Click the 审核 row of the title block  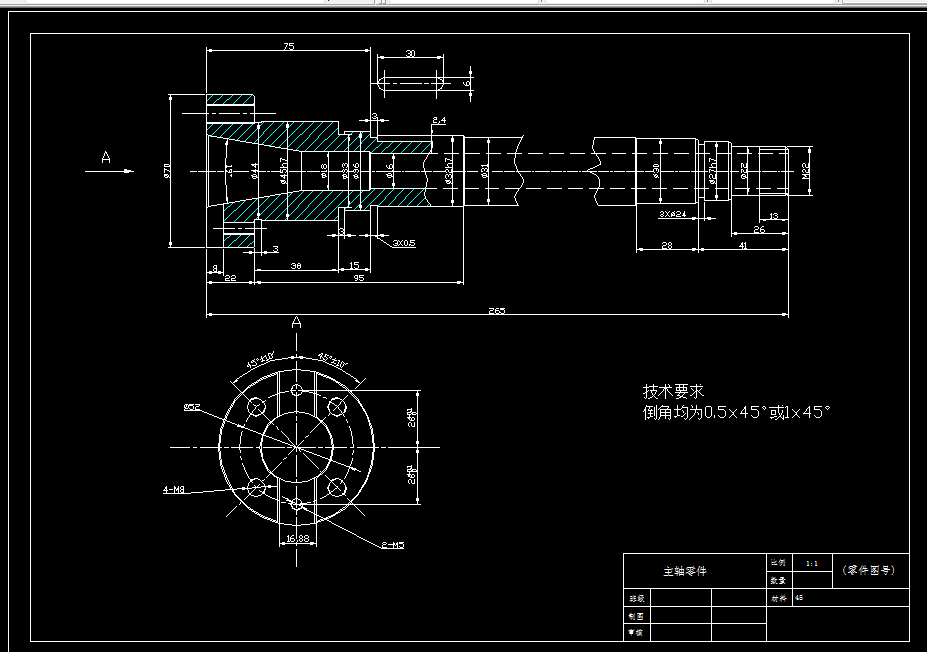coord(636,633)
